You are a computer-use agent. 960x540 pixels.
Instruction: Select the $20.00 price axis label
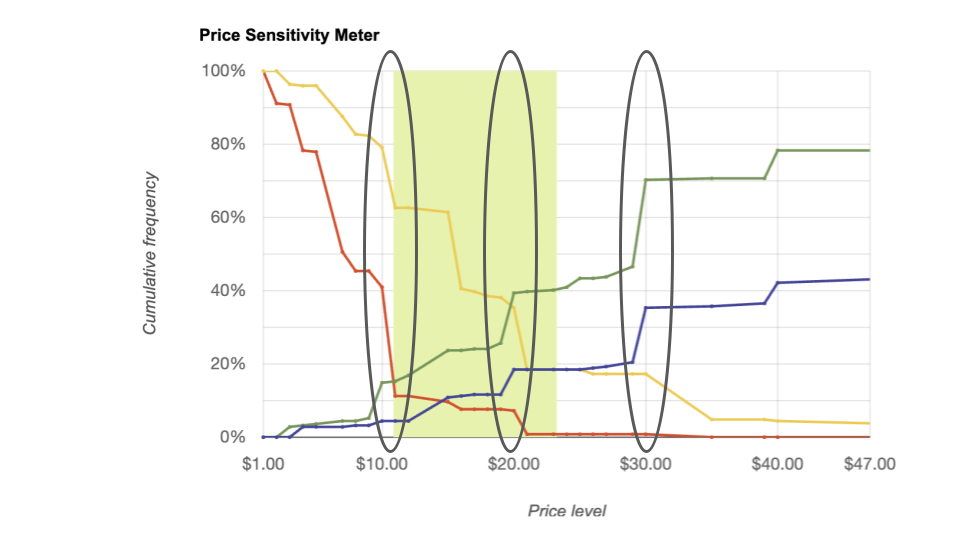514,464
